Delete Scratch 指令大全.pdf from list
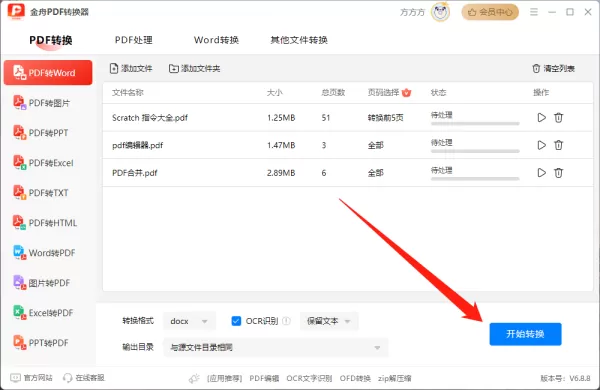600x390 pixels. click(x=558, y=117)
